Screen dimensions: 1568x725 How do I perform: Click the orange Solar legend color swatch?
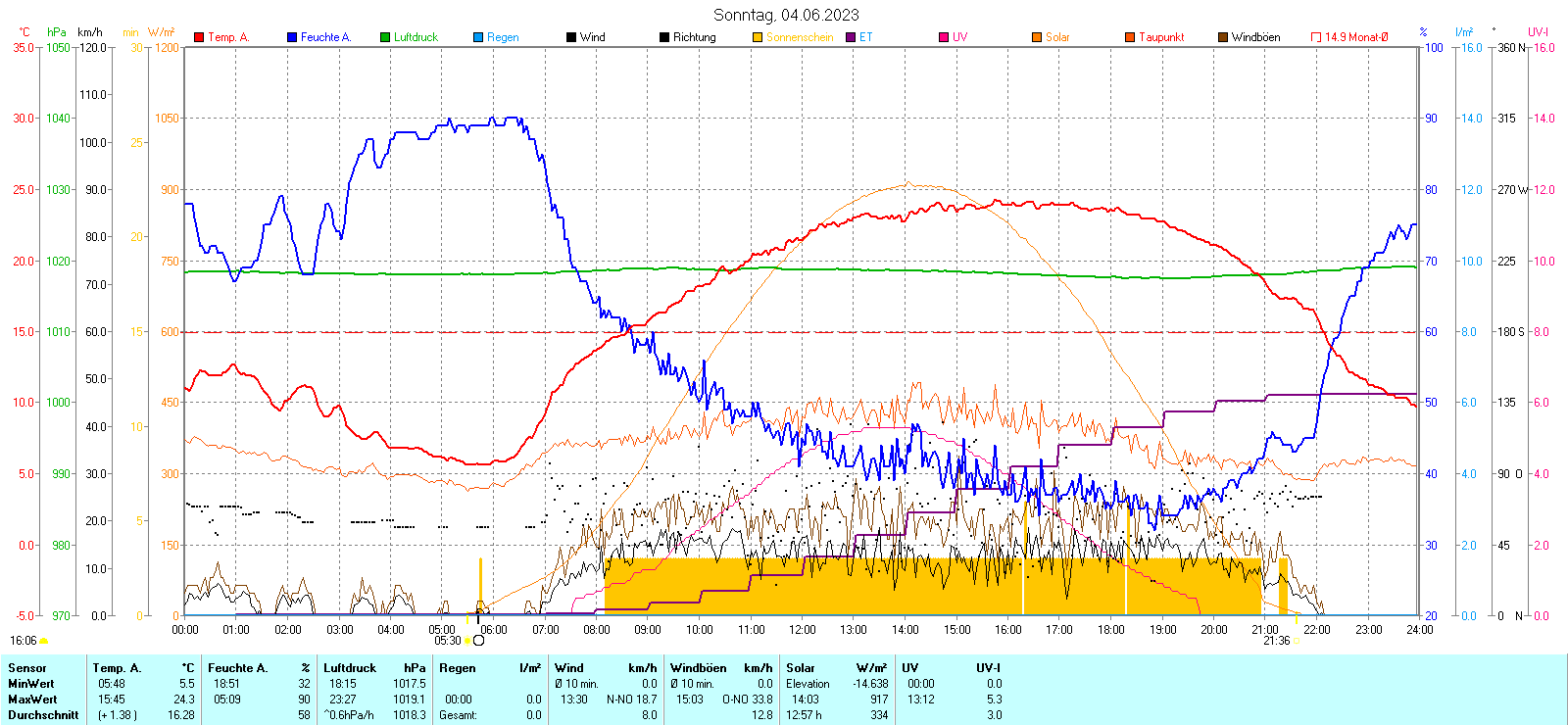pos(1037,37)
